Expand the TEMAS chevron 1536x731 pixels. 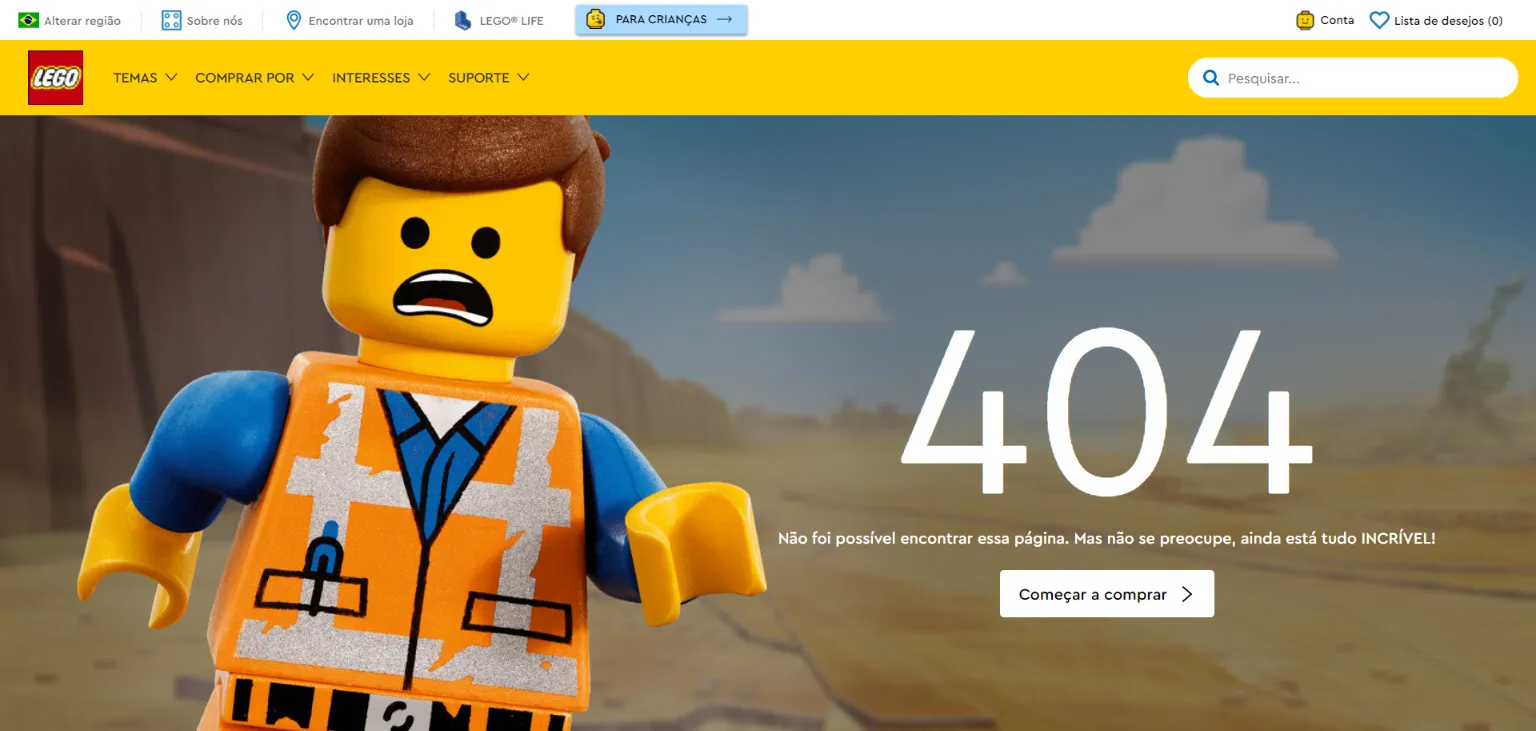pyautogui.click(x=171, y=77)
